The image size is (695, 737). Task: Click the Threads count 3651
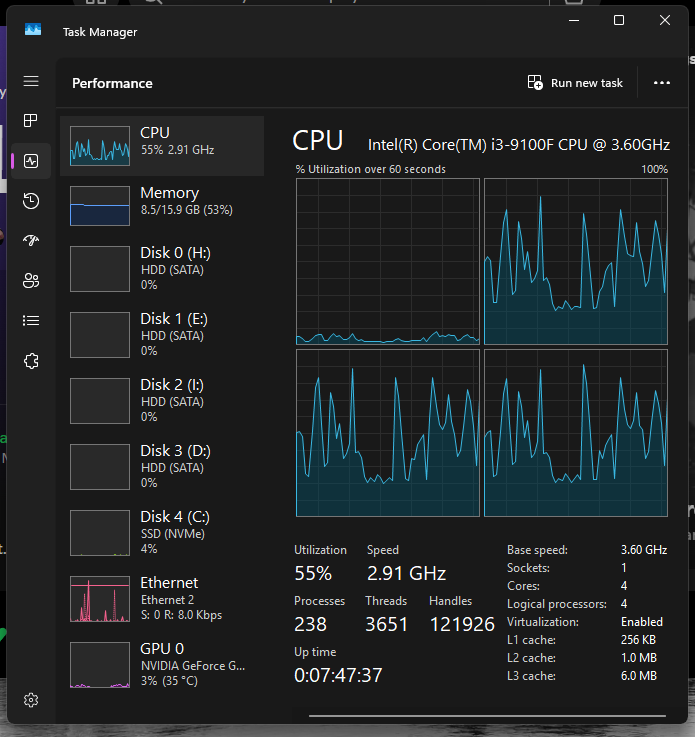(386, 624)
